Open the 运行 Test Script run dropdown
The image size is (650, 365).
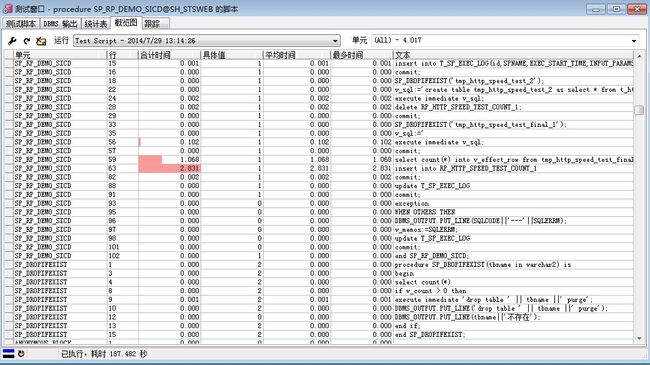click(207, 41)
